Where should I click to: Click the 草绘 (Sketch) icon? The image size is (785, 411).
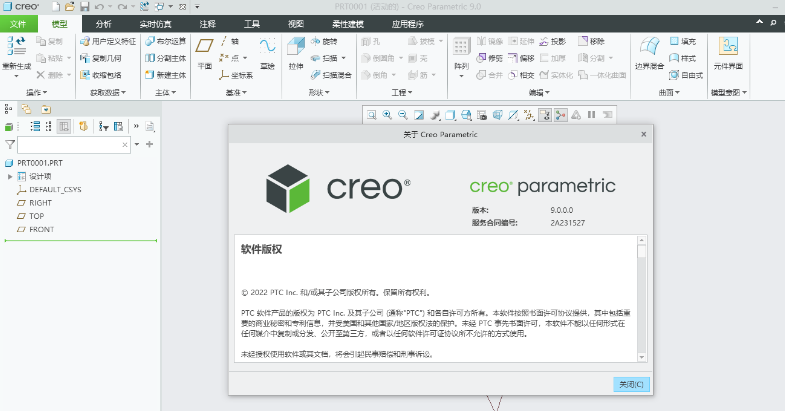[x=267, y=49]
